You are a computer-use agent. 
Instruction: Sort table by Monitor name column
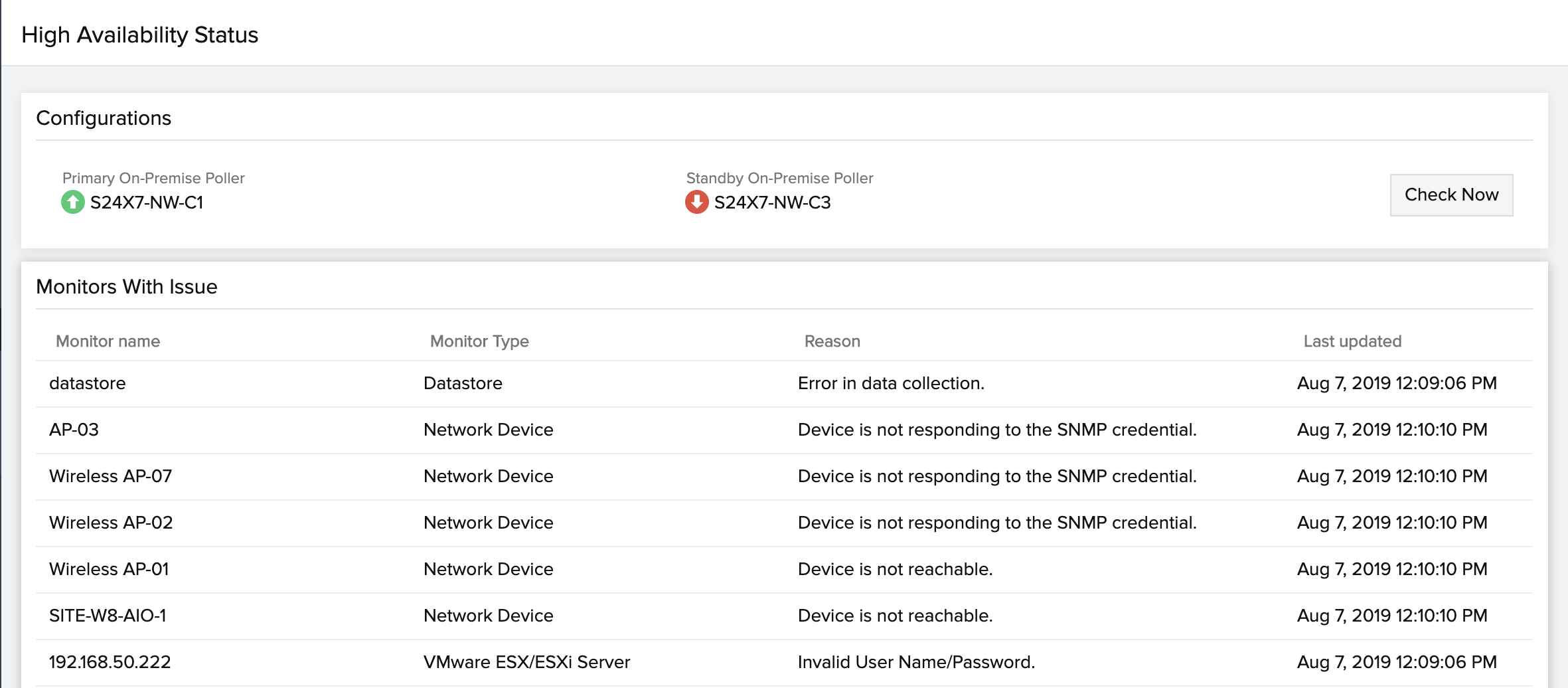point(108,341)
